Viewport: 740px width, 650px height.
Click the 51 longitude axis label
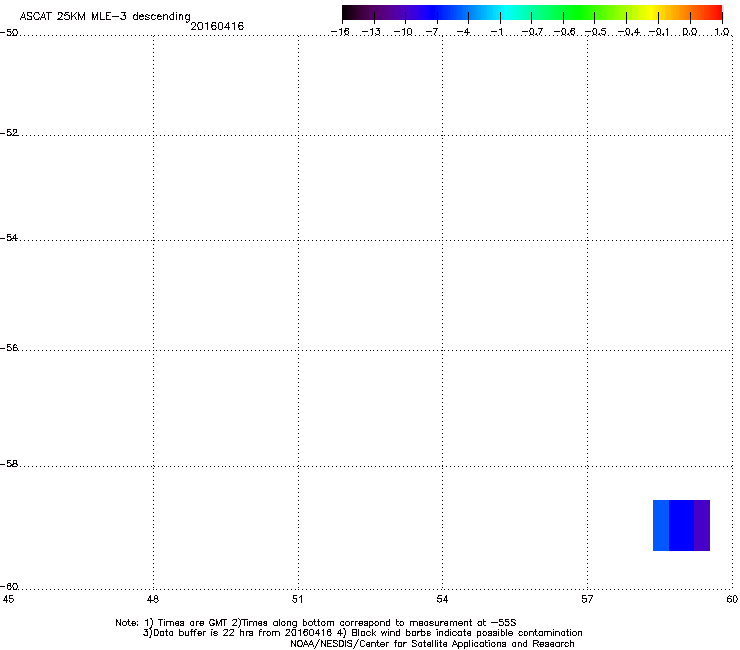[x=297, y=599]
